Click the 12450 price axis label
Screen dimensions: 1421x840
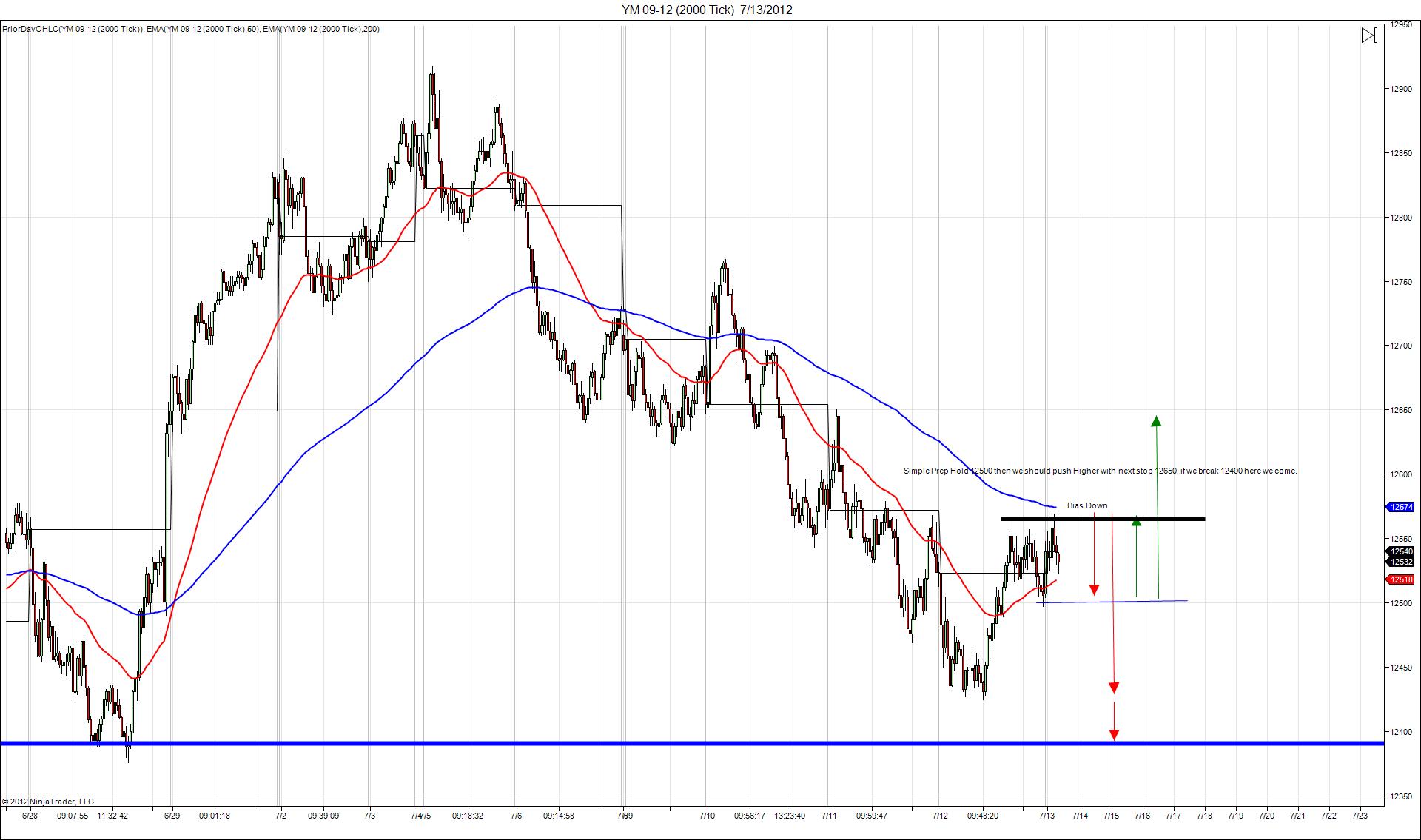point(1401,668)
